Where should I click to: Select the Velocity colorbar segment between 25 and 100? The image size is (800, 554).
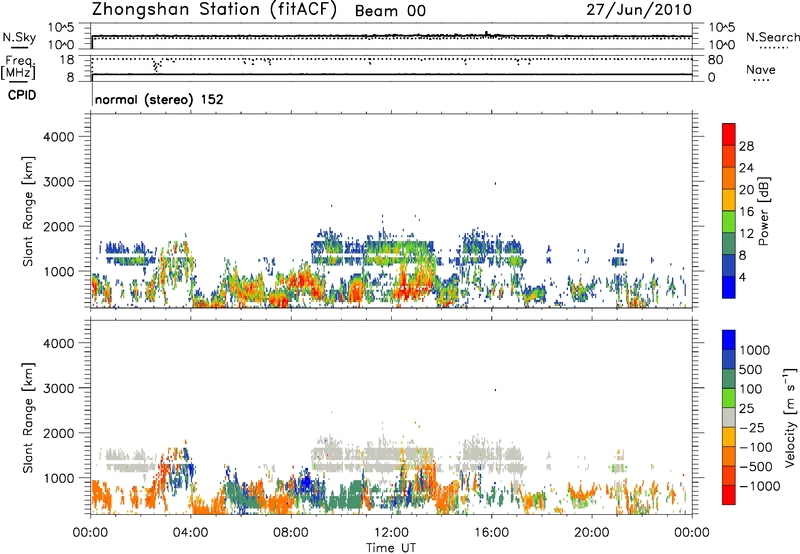click(729, 398)
